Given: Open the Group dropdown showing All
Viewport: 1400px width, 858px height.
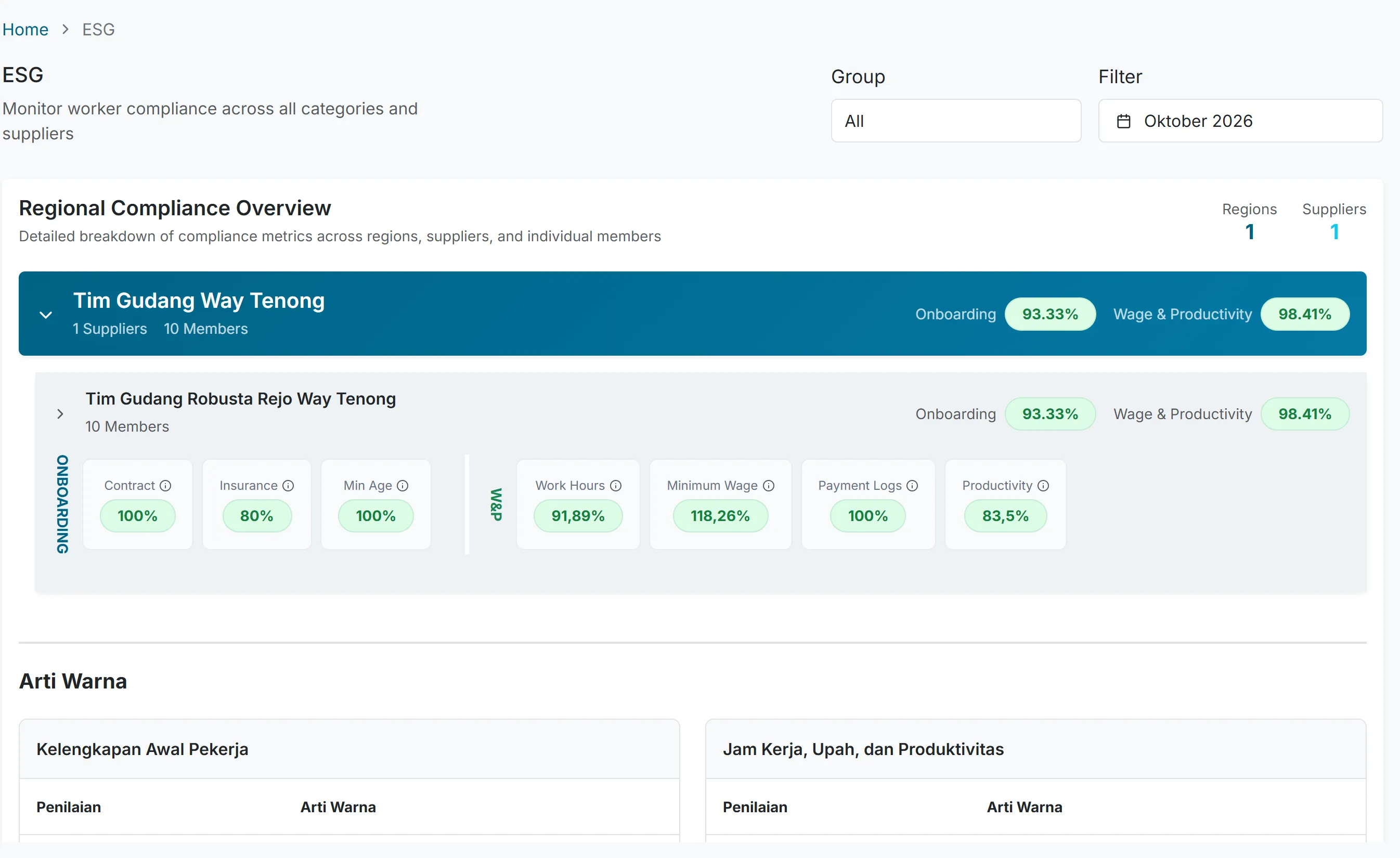Looking at the screenshot, I should click(956, 121).
